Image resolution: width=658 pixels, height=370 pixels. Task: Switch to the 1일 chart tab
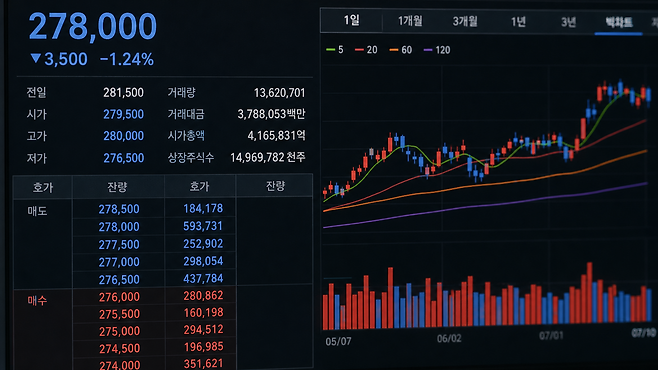[351, 21]
